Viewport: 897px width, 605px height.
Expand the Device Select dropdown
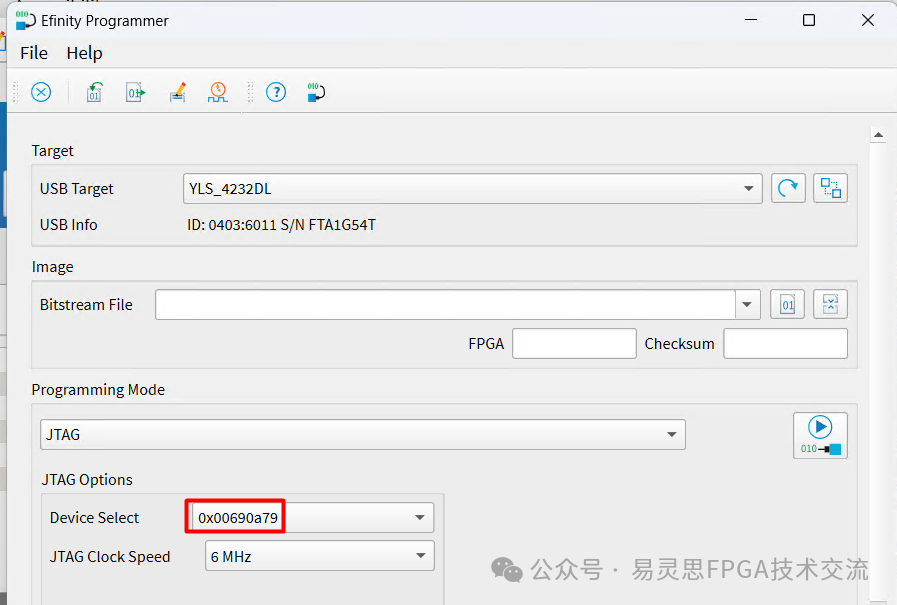pyautogui.click(x=420, y=518)
